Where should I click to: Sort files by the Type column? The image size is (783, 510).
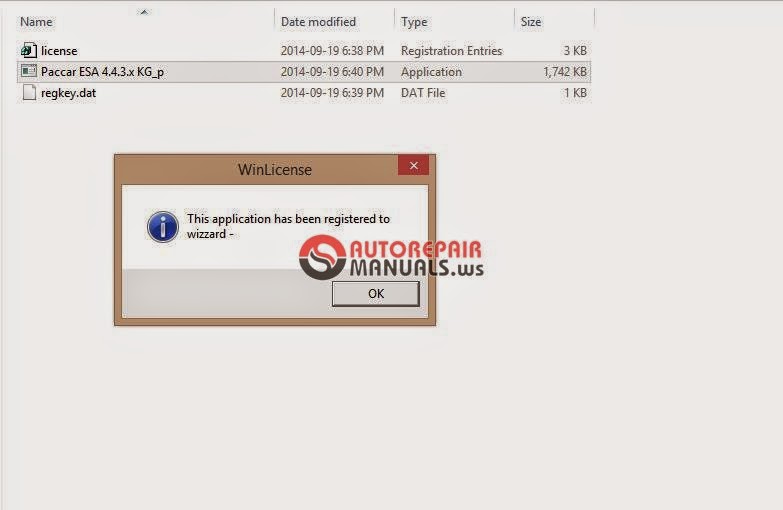click(x=414, y=22)
